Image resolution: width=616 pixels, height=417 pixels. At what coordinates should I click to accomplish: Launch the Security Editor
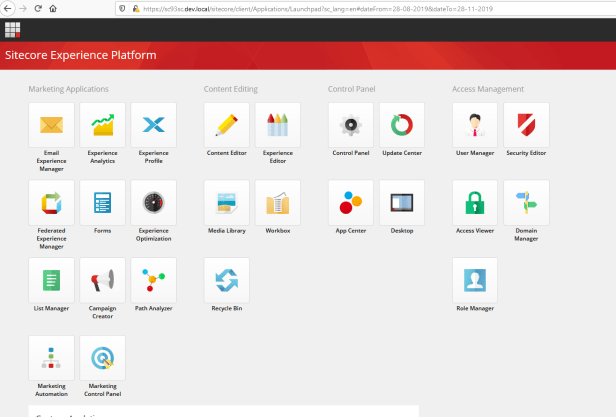[526, 125]
